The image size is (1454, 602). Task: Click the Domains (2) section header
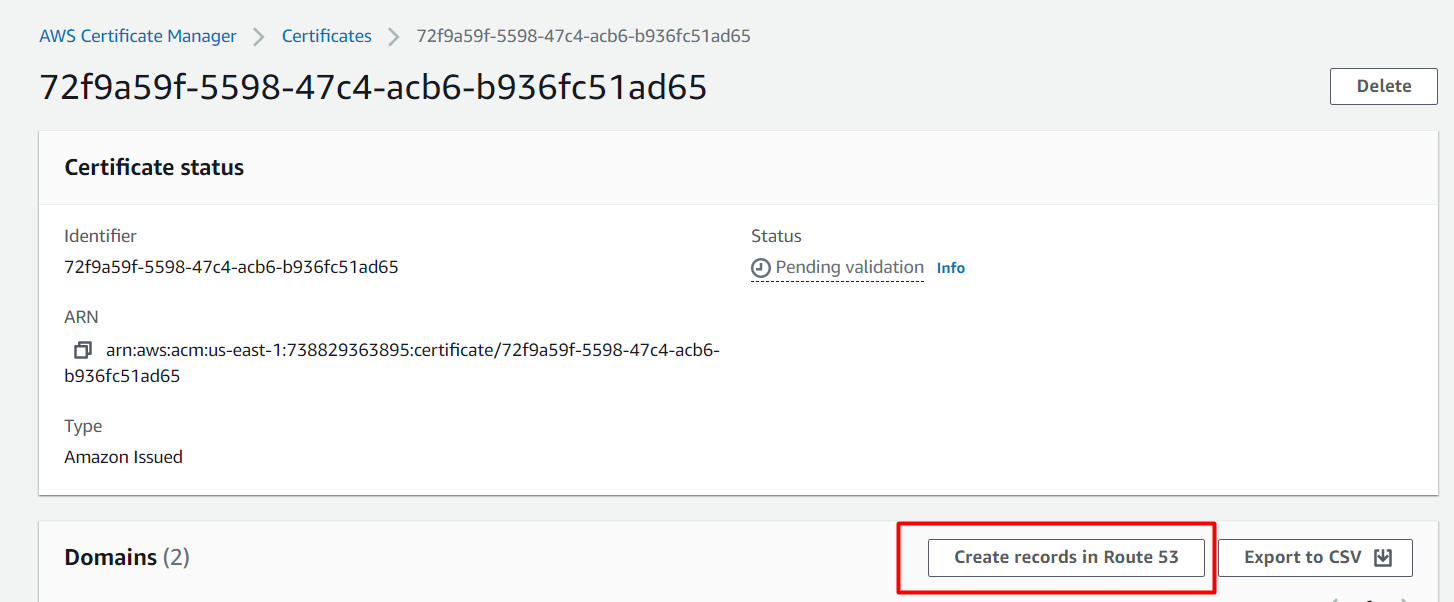pyautogui.click(x=127, y=557)
